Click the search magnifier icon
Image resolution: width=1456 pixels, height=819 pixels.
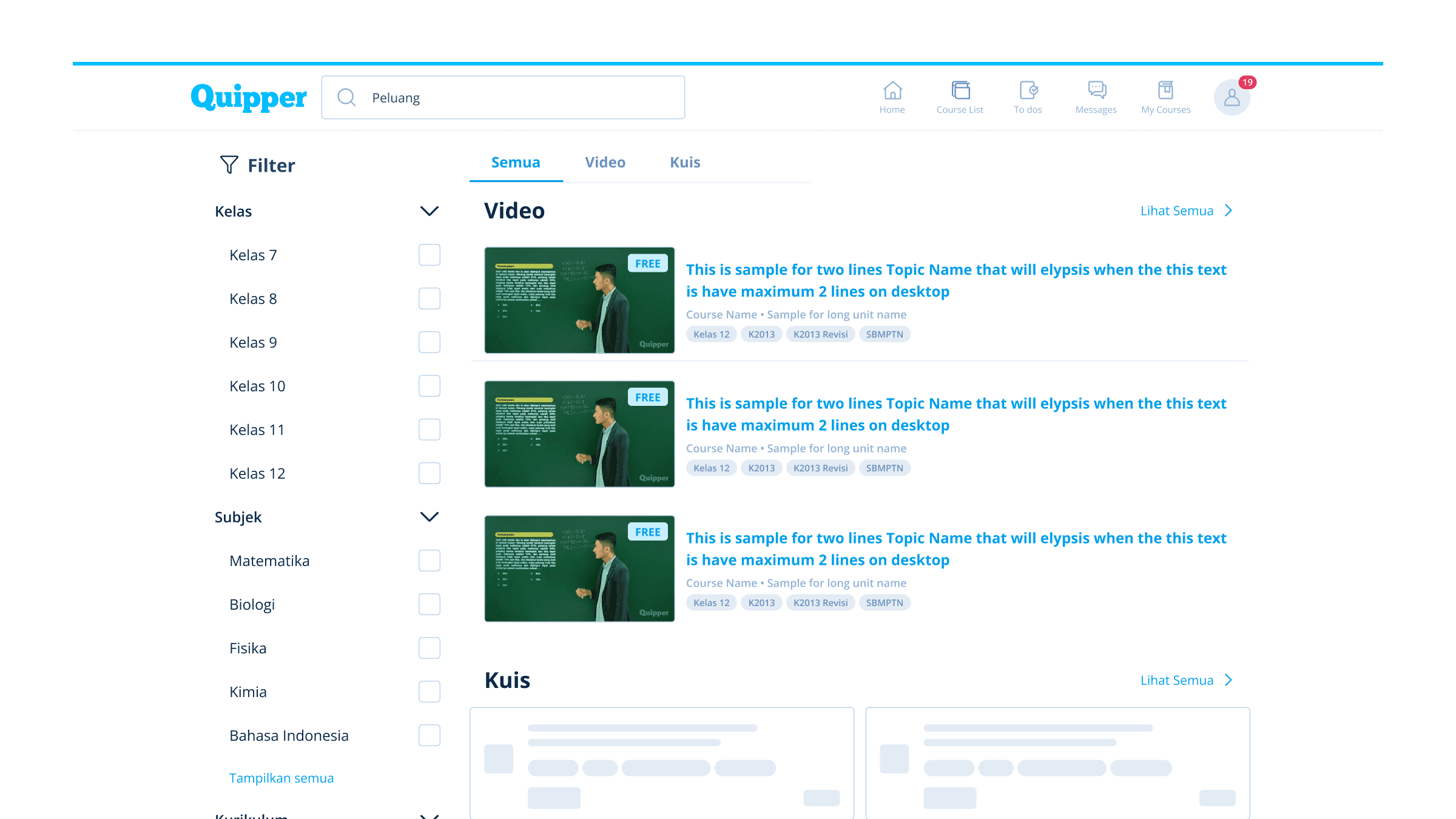(346, 98)
